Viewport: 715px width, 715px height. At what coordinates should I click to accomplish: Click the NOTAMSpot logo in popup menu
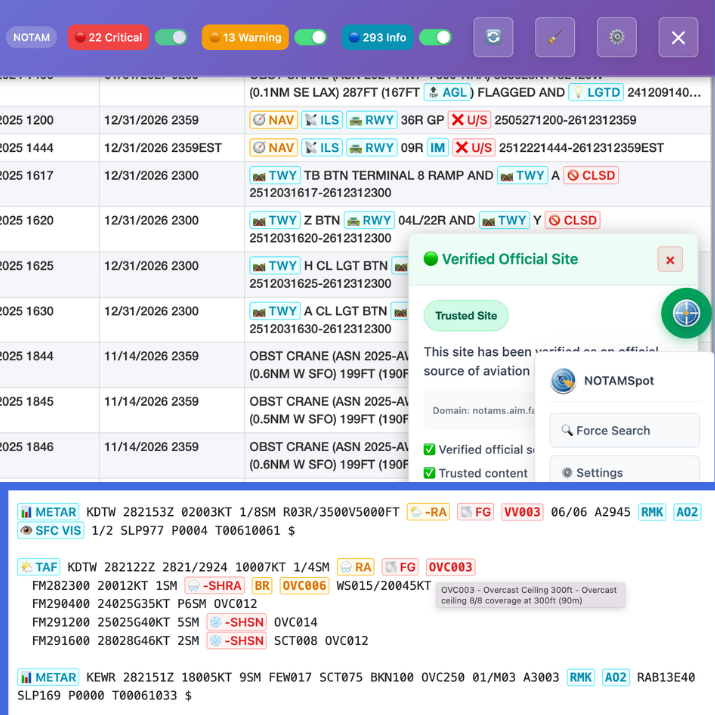(x=563, y=381)
